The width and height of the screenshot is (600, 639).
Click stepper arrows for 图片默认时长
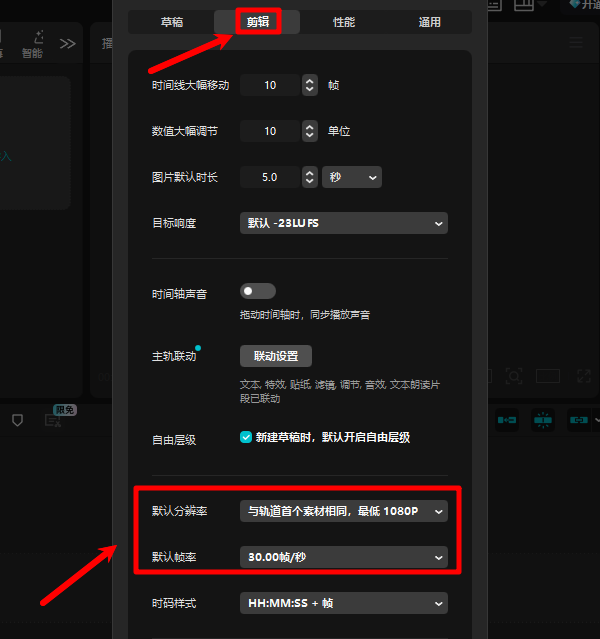(x=309, y=177)
